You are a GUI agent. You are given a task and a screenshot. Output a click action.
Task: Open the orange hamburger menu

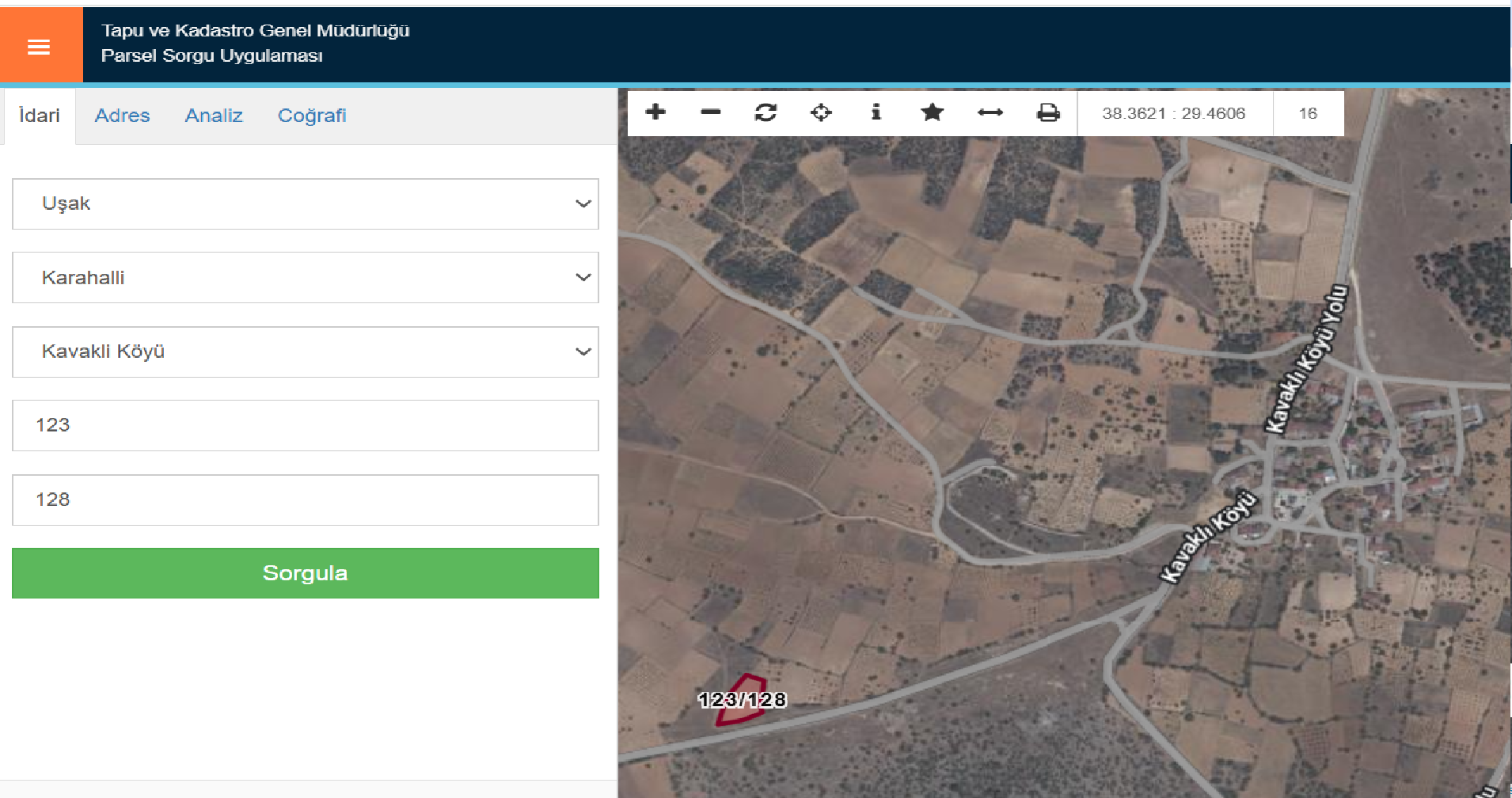(x=40, y=46)
